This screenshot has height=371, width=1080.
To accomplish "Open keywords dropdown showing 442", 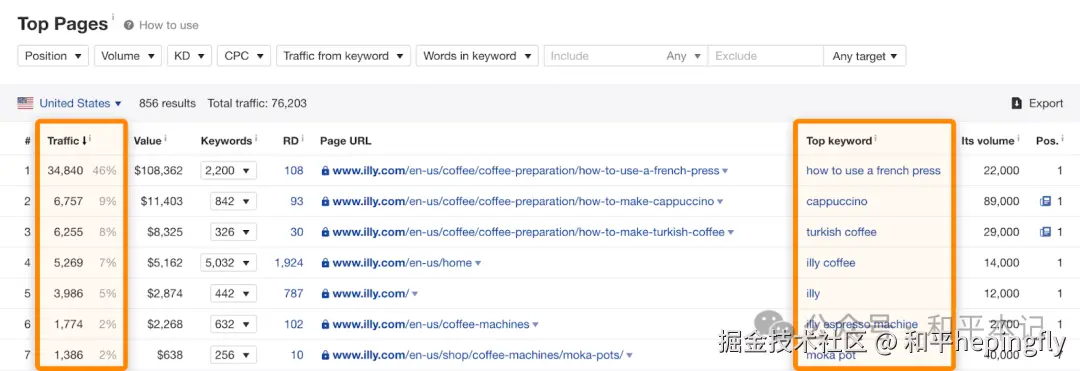I will tap(233, 293).
